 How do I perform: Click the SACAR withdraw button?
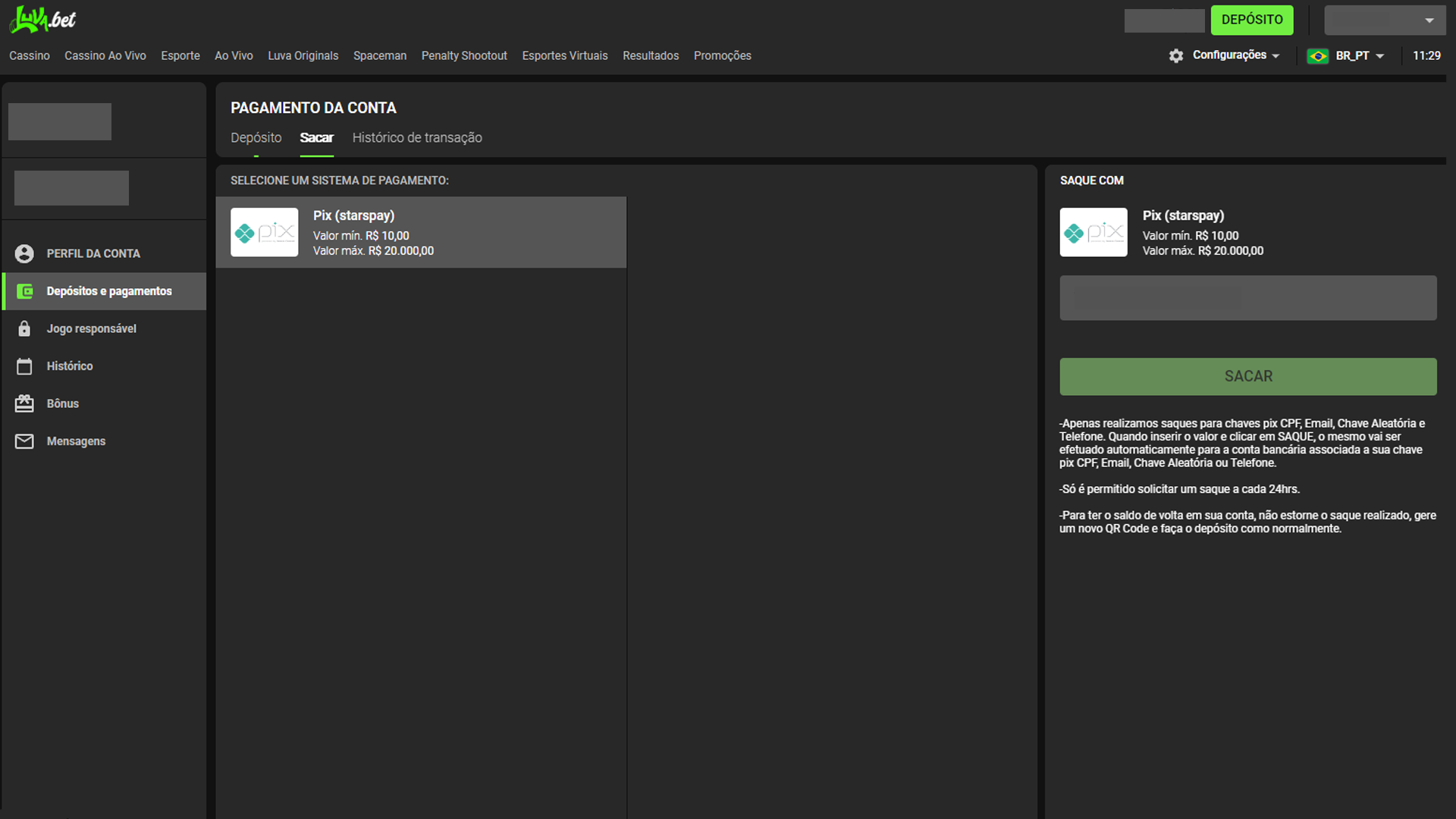click(x=1248, y=377)
